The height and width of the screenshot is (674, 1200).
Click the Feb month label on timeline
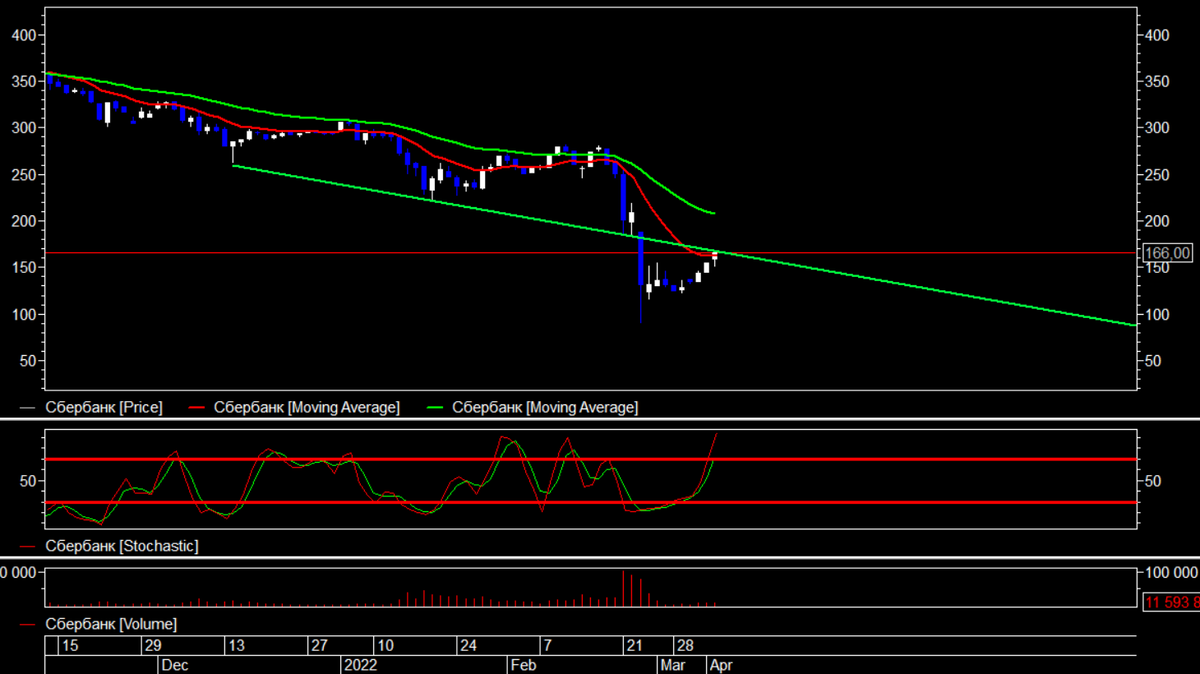(x=522, y=664)
